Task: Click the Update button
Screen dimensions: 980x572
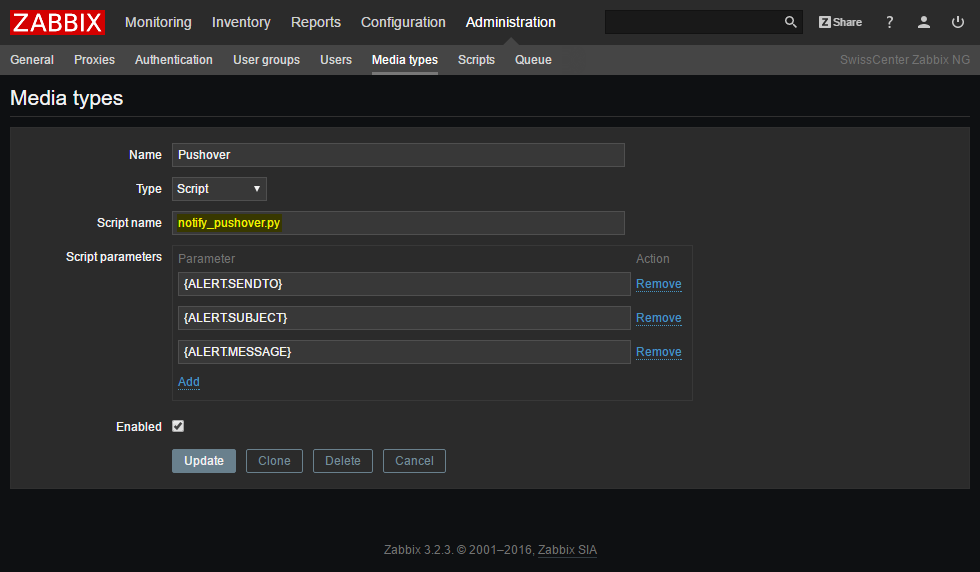Action: 204,461
